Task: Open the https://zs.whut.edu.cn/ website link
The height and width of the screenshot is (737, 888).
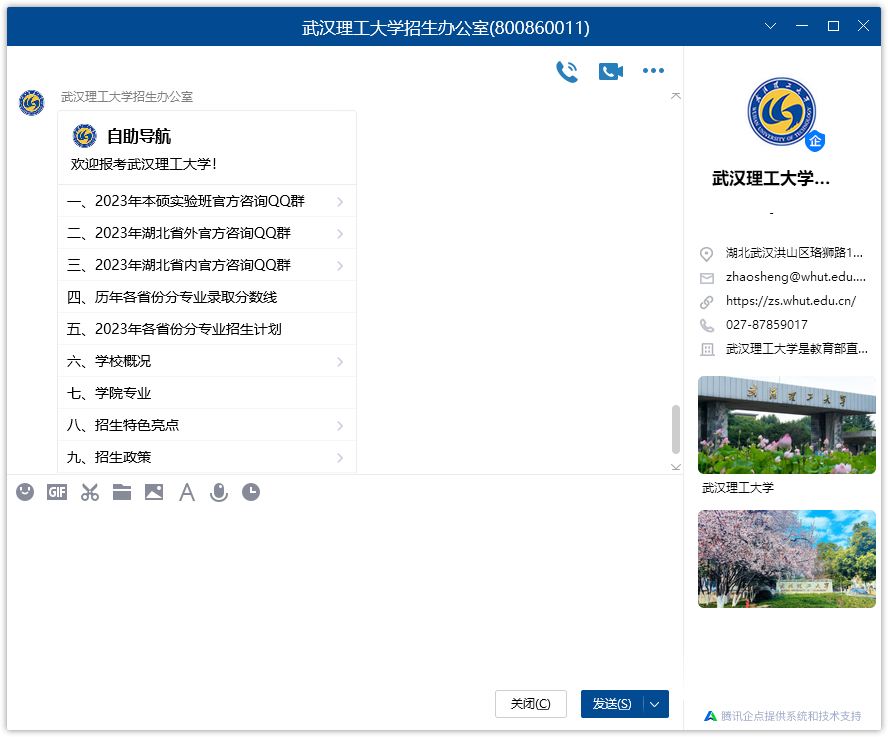Action: click(x=790, y=301)
